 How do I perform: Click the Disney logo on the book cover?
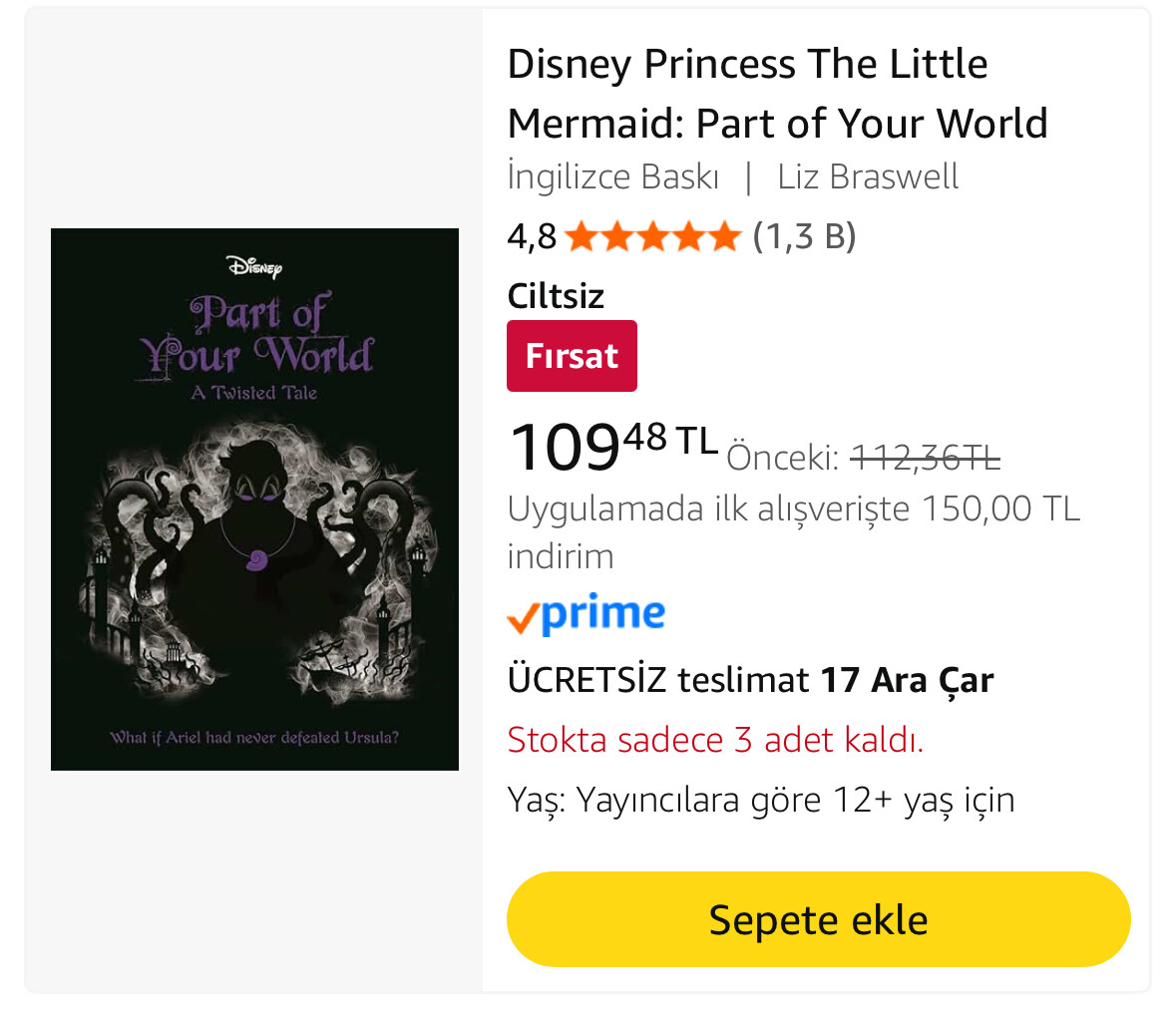[254, 266]
